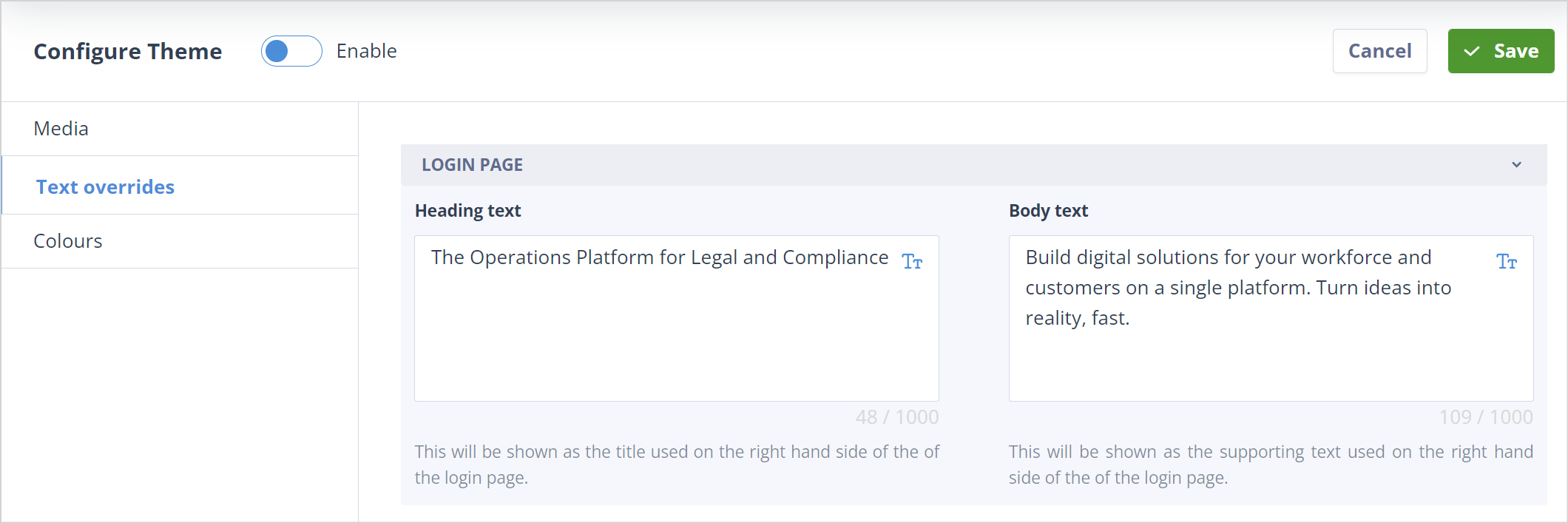Image resolution: width=1568 pixels, height=523 pixels.
Task: Toggle the Enable theme switch
Action: point(291,51)
